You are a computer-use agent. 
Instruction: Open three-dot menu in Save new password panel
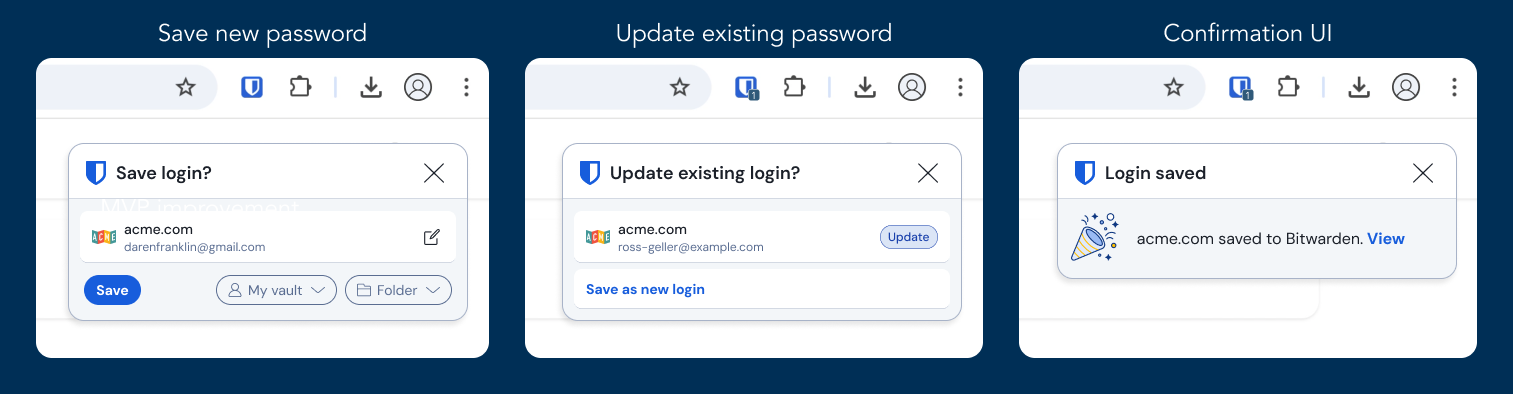[x=467, y=87]
